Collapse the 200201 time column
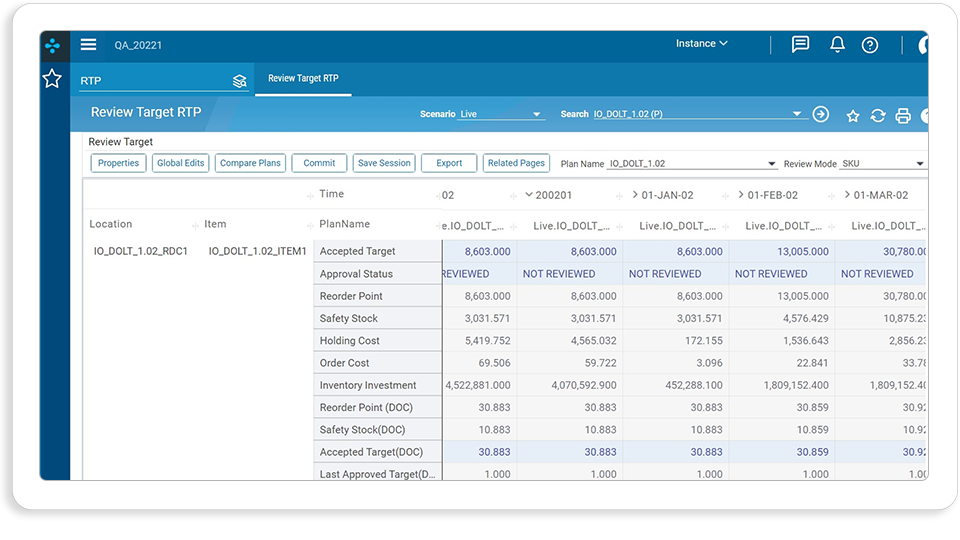960x540 pixels. coord(529,195)
